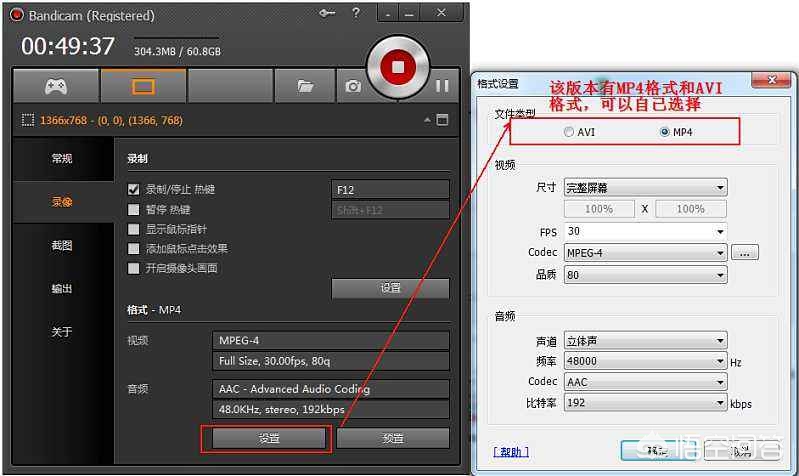Pause the recording with the pause icon

pos(442,86)
